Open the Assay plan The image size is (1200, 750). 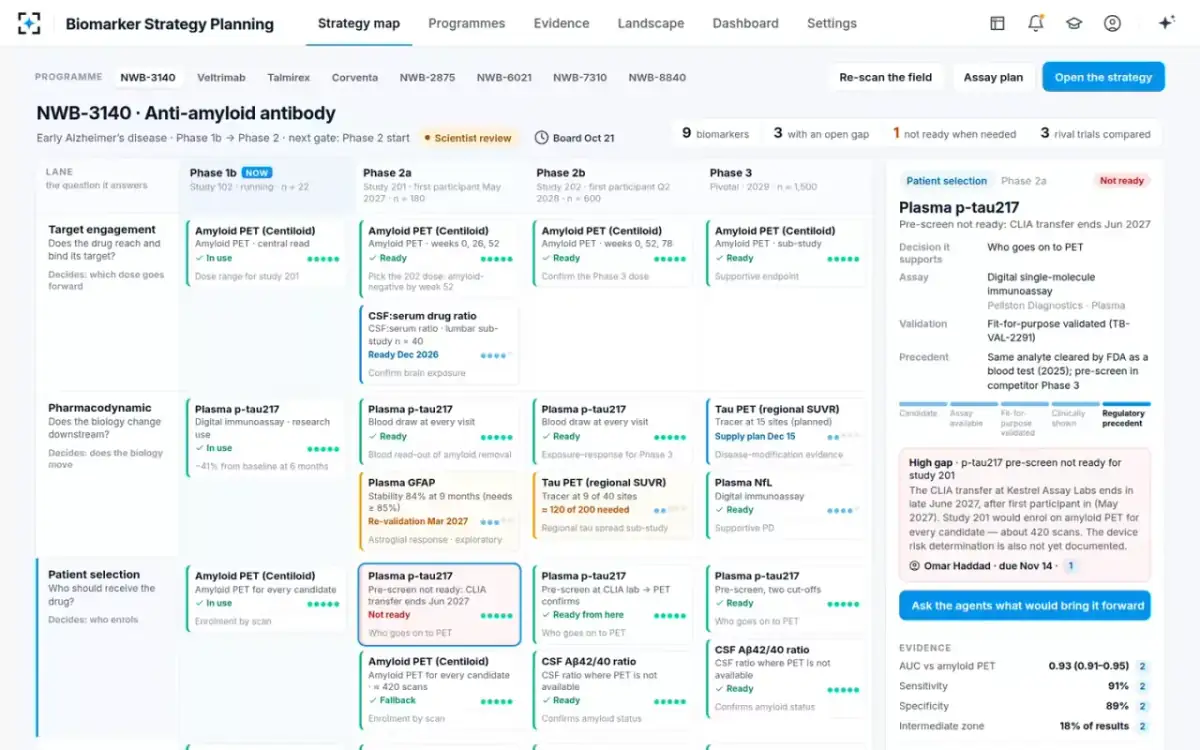[993, 77]
